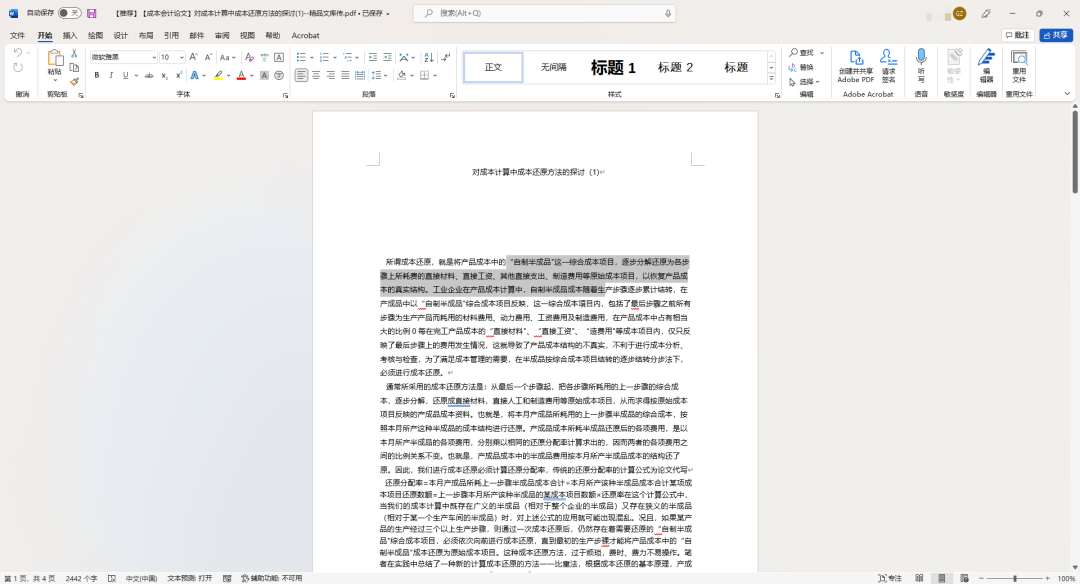
Task: Click the Comments button
Action: click(x=1017, y=35)
